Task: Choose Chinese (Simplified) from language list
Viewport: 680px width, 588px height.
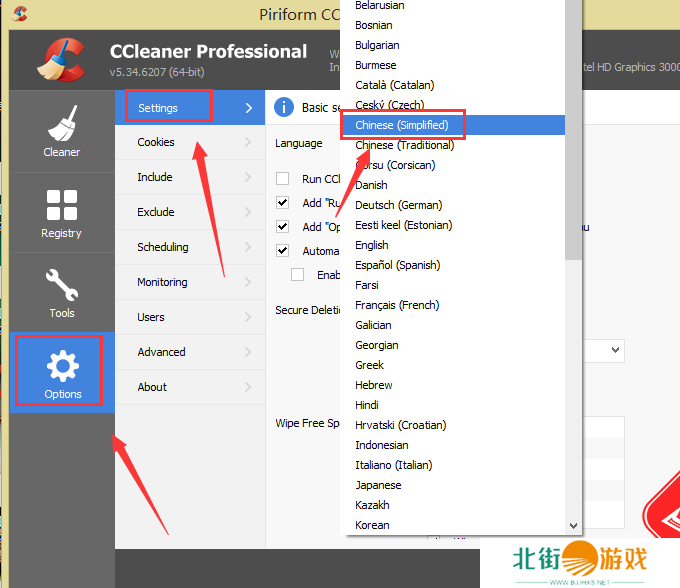Action: click(402, 125)
